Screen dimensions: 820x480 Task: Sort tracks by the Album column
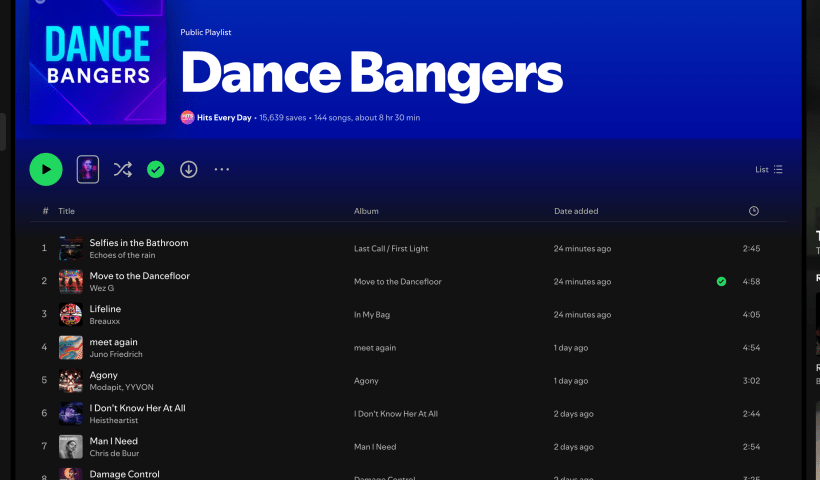click(366, 211)
